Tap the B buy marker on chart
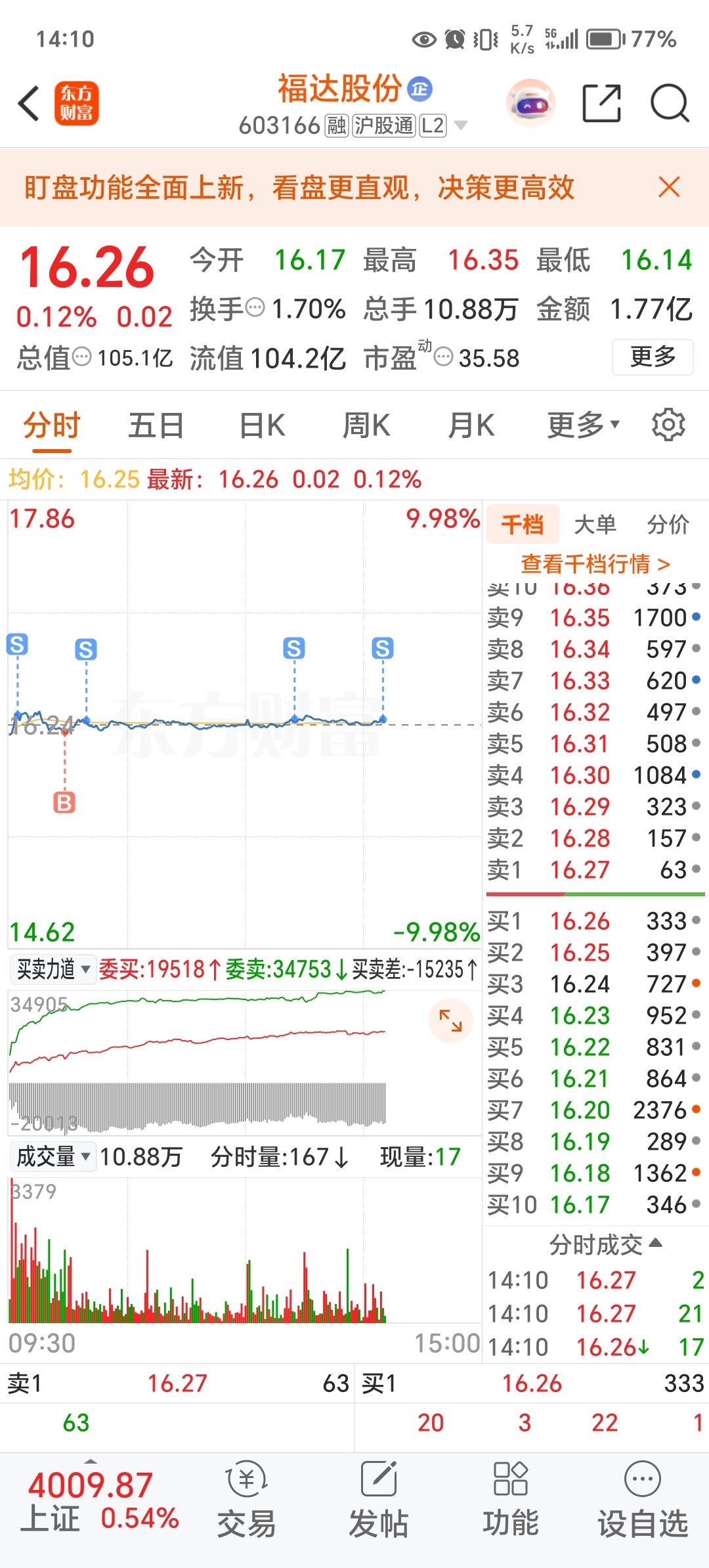The image size is (709, 1568). (x=64, y=802)
